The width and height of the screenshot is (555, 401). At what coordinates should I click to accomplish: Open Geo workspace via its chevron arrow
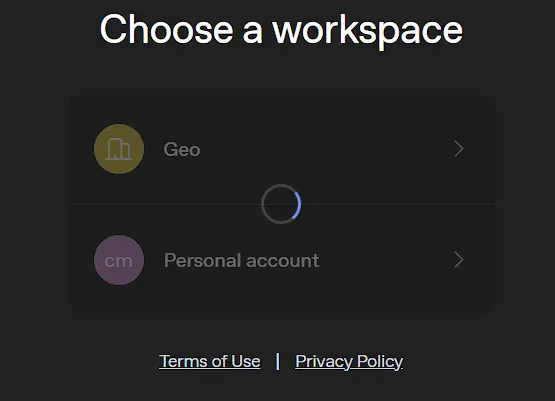459,149
